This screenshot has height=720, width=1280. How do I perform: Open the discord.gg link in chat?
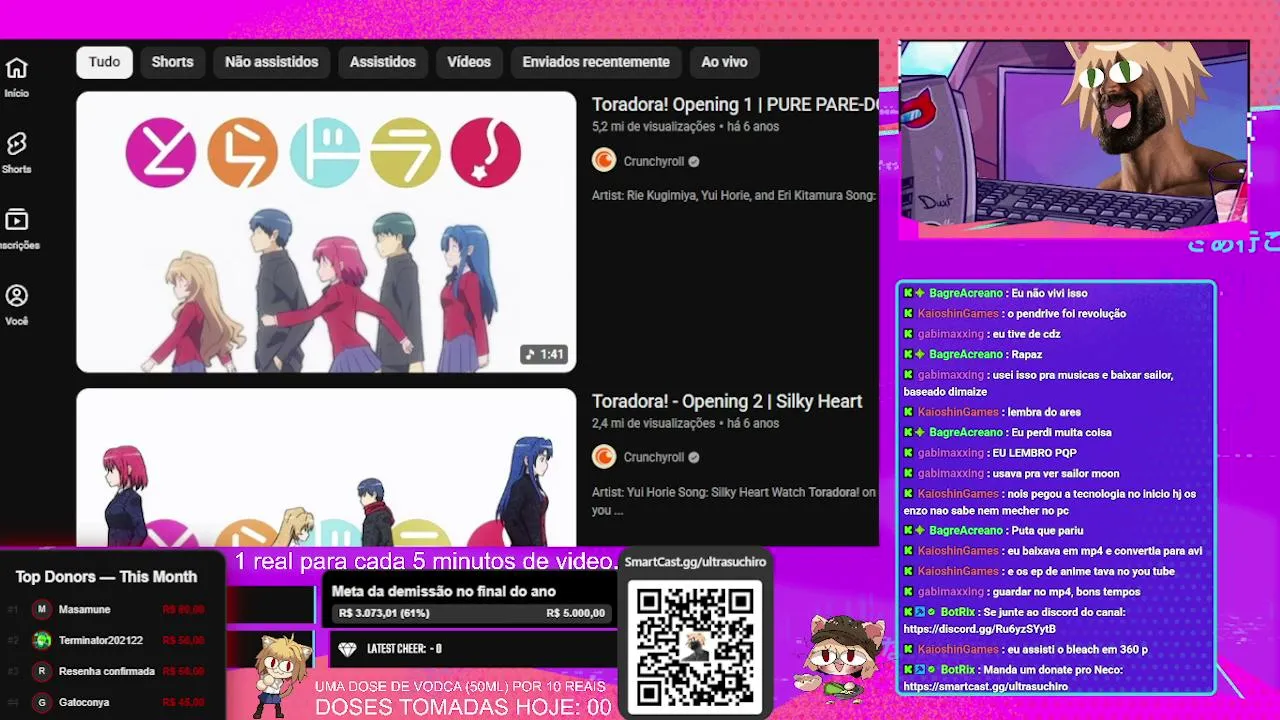coord(979,629)
